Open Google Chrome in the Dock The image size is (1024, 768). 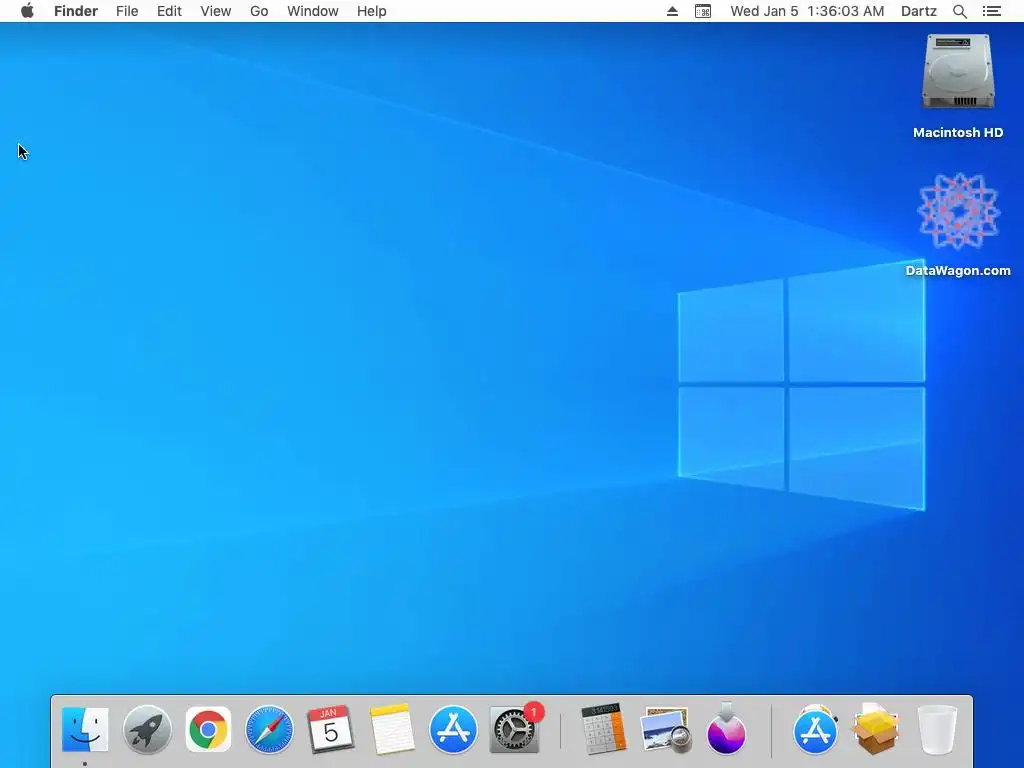click(208, 729)
